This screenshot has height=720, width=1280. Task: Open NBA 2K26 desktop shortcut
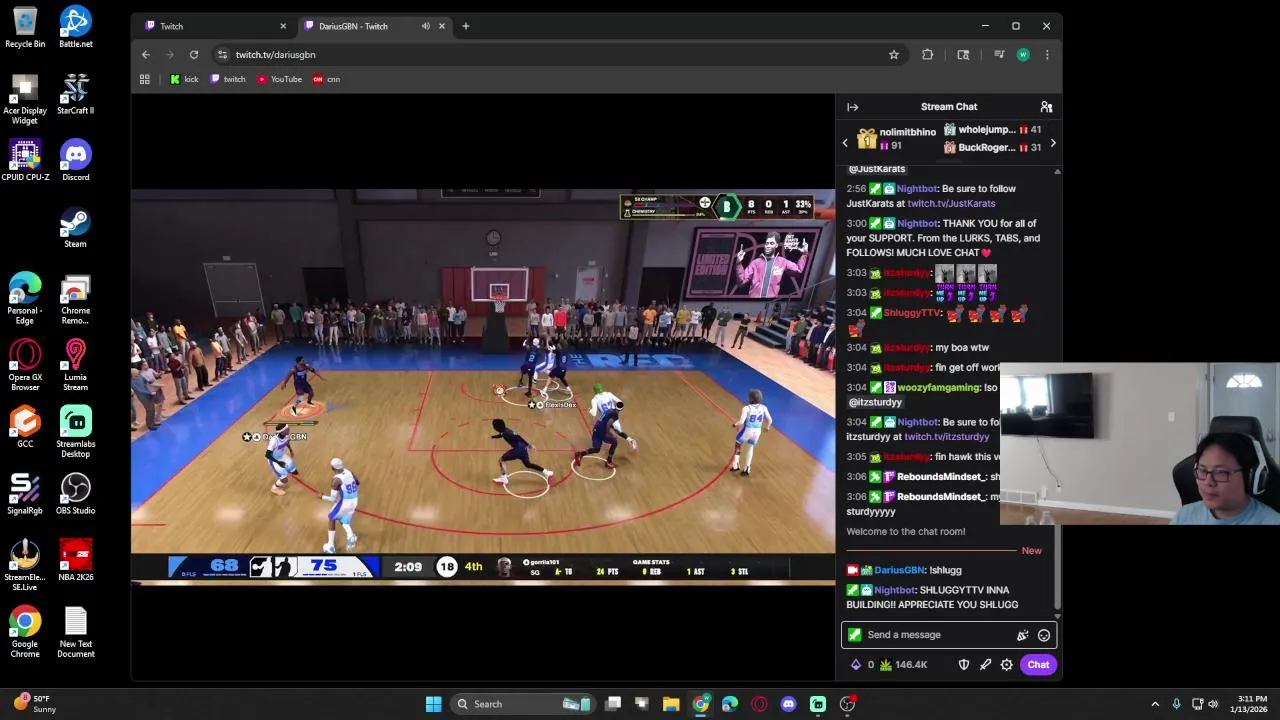76,560
